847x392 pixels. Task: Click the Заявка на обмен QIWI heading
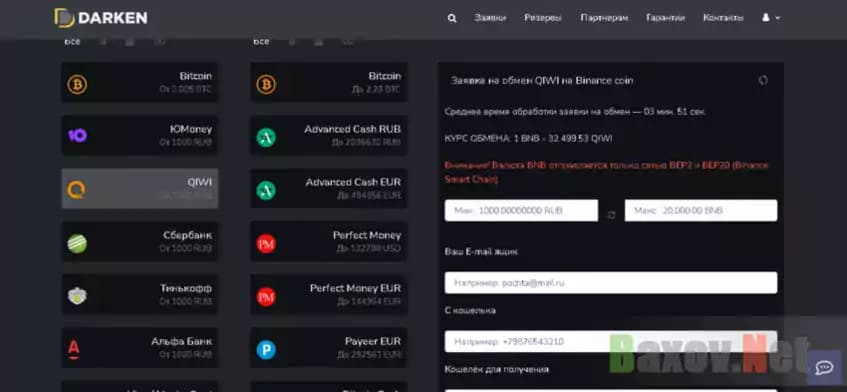pyautogui.click(x=542, y=80)
